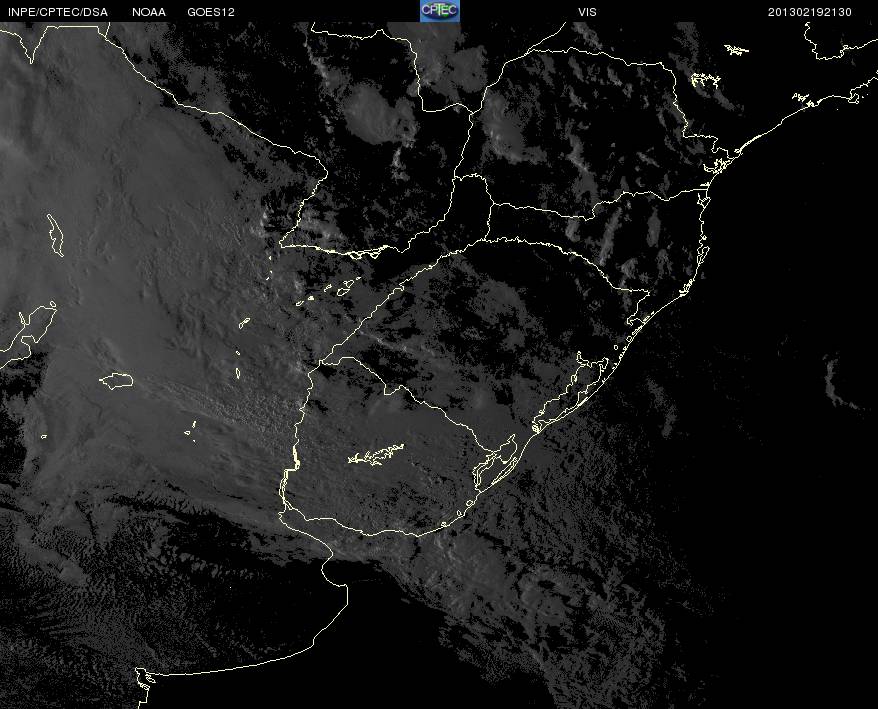Click the long narrow lake outline at left
This screenshot has height=709, width=878.
tap(55, 235)
